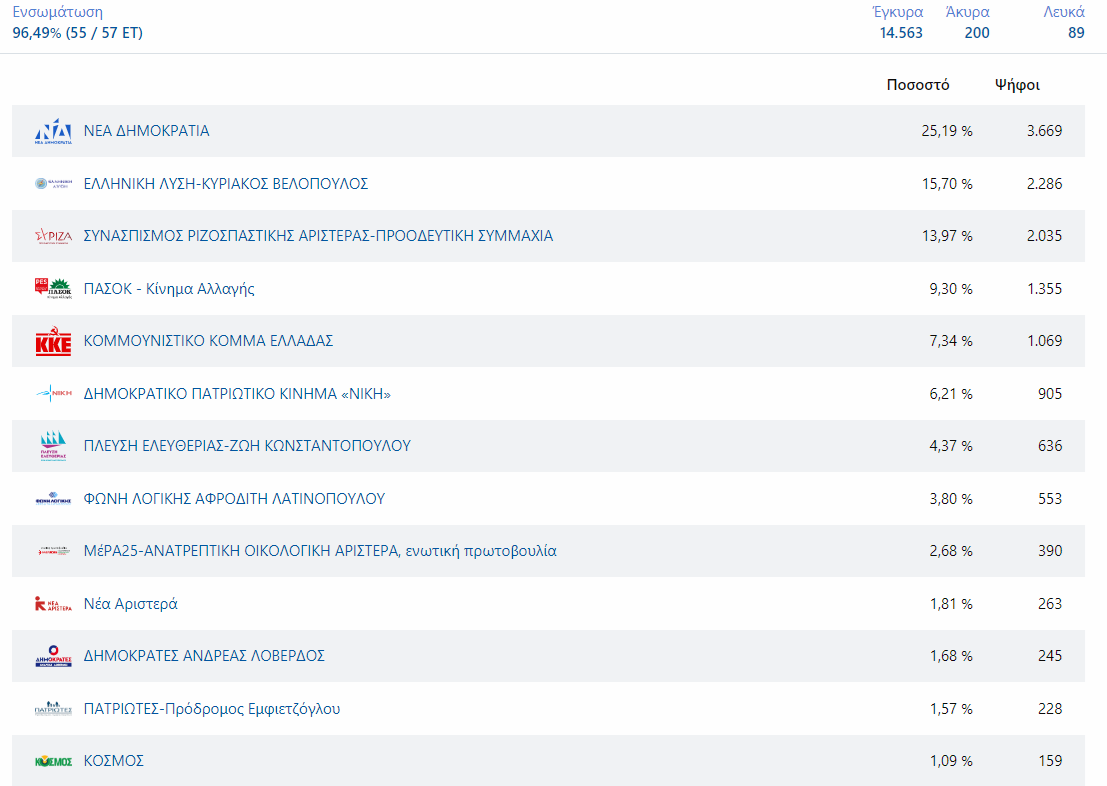The image size is (1107, 786).
Task: Click the ΠΑΣΟΚ party logo
Action: click(54, 288)
